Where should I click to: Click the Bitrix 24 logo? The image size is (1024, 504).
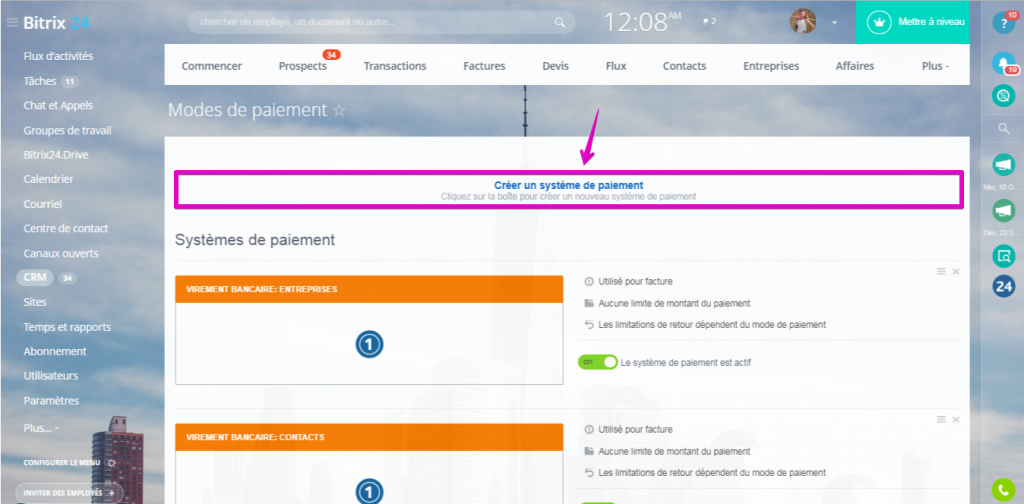[56, 23]
